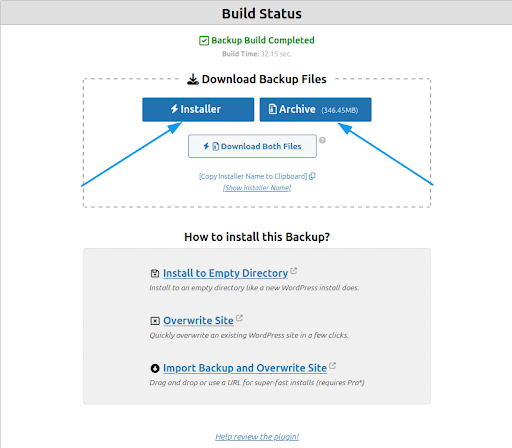This screenshot has width=512, height=448.
Task: Click the 'Build Status' header title
Action: pos(262,14)
